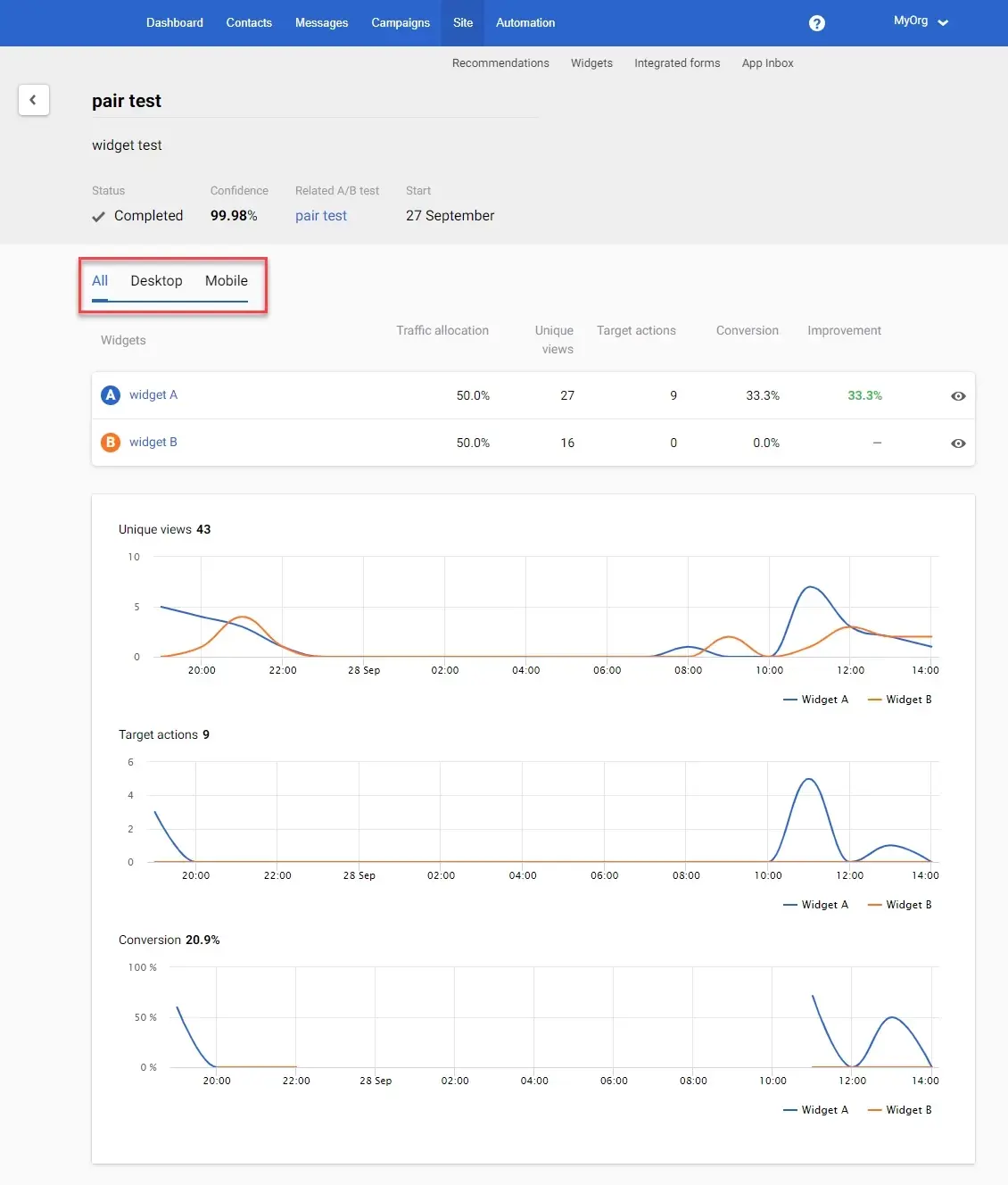Viewport: 1008px width, 1185px height.
Task: Open App Inbox from the secondary navigation
Action: 766,62
